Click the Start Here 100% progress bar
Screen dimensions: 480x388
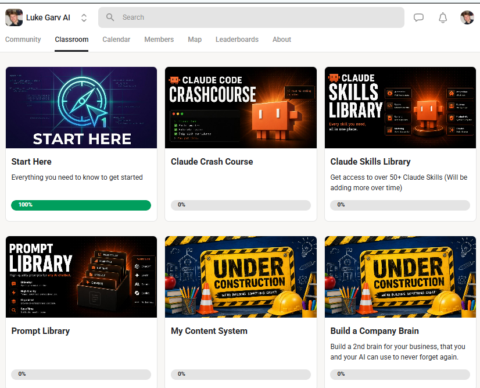tap(81, 205)
